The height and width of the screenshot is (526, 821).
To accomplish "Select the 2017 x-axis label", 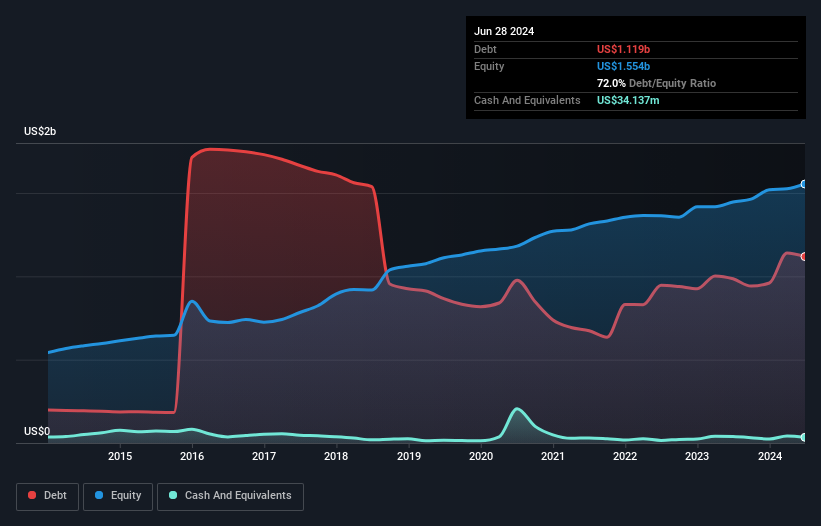I will [264, 456].
